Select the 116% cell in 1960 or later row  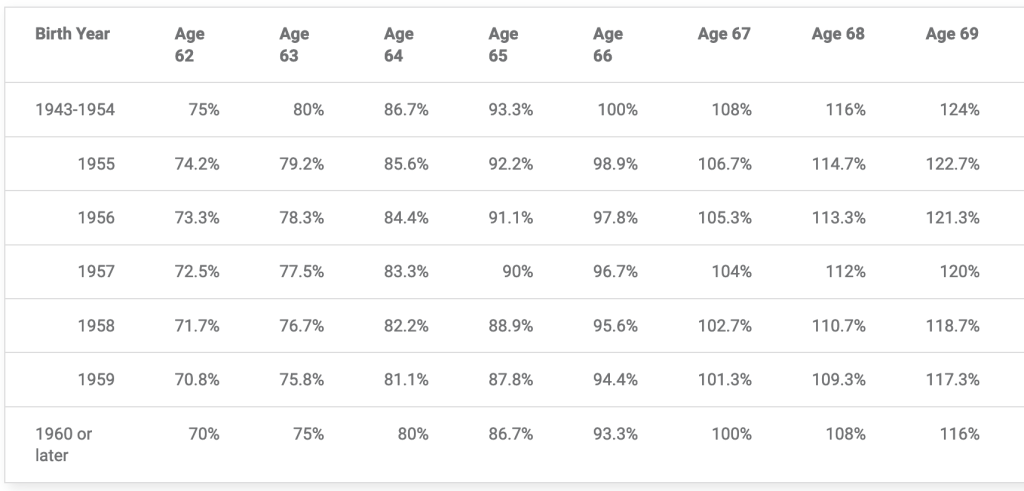pos(960,434)
